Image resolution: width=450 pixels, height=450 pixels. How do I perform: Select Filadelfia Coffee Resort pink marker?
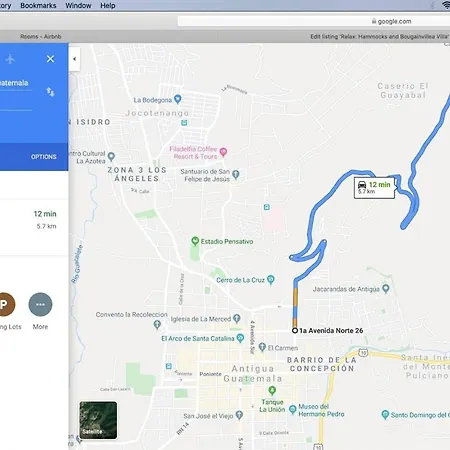click(223, 152)
